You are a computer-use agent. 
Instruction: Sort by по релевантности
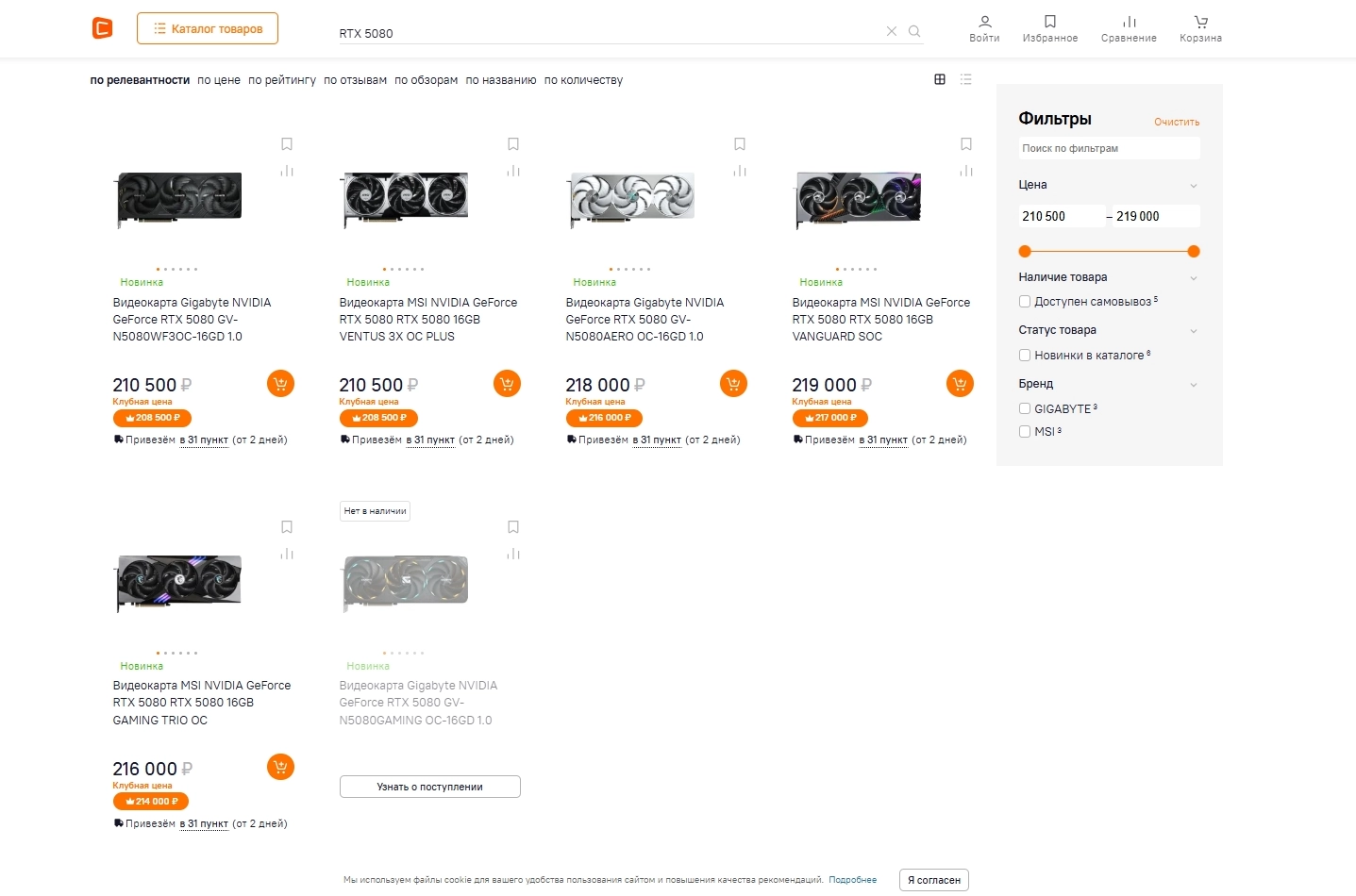[x=140, y=80]
